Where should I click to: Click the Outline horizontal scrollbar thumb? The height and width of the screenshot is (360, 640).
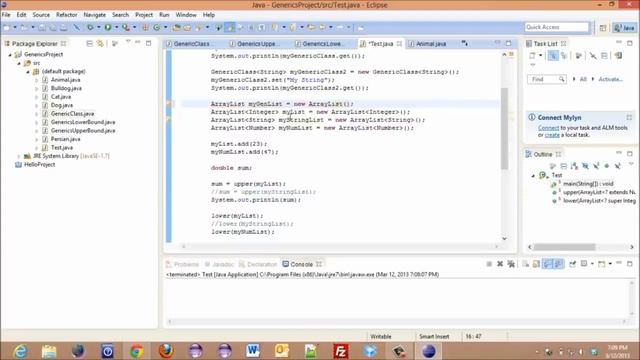(565, 247)
